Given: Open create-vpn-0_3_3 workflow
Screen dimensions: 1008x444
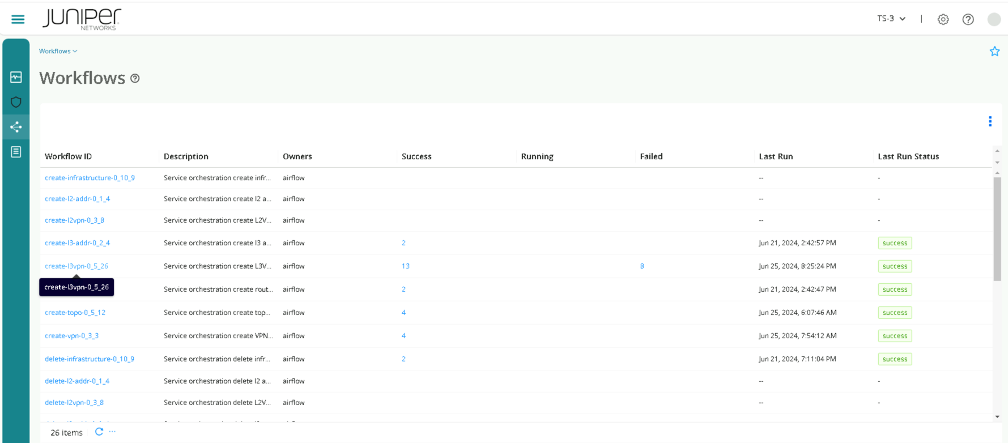Looking at the screenshot, I should point(71,335).
